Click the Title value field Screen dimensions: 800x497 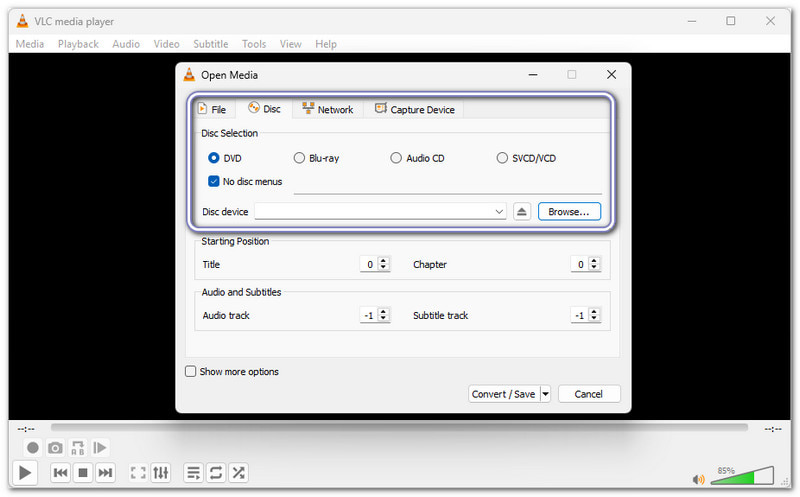[369, 264]
